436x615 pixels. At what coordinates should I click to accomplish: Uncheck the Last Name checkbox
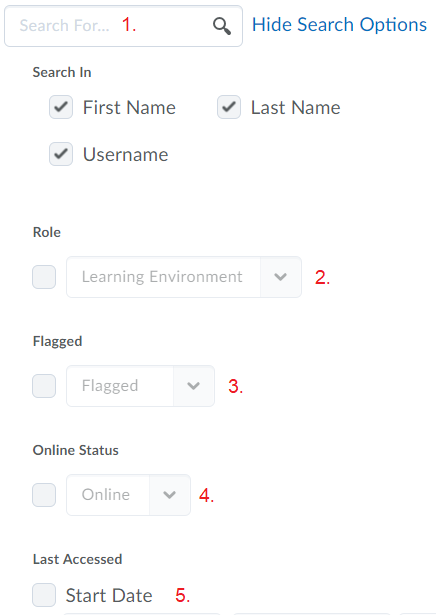[x=229, y=107]
